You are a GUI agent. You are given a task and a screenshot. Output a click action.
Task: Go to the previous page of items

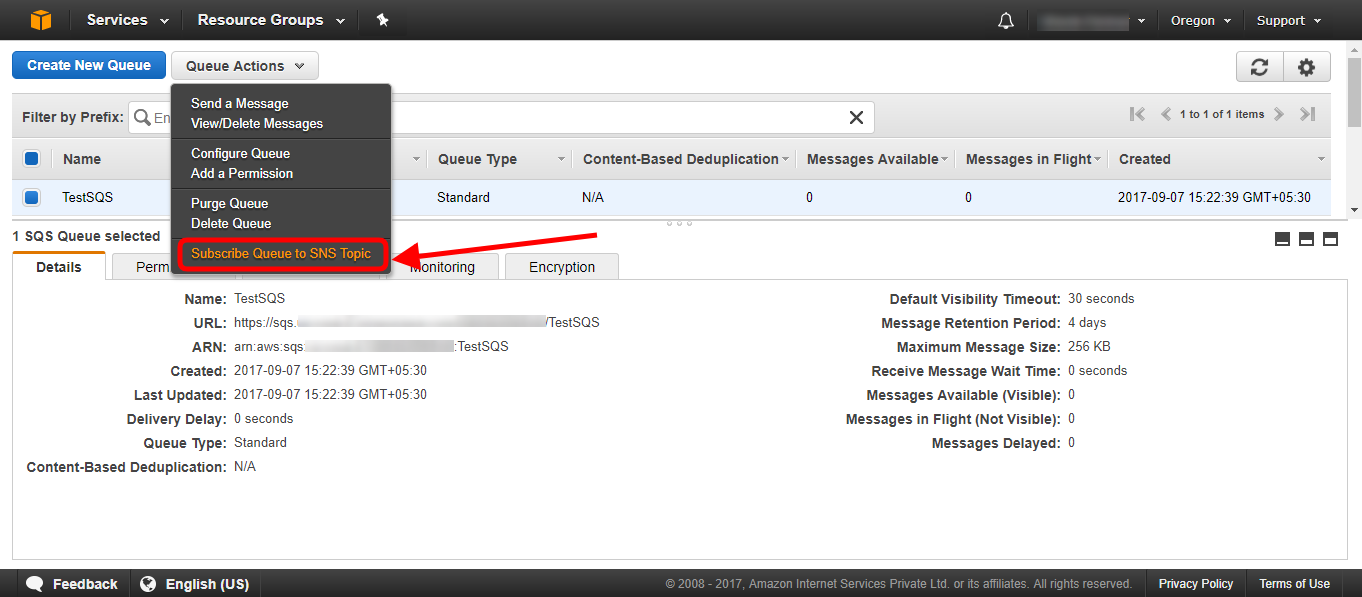click(1166, 115)
